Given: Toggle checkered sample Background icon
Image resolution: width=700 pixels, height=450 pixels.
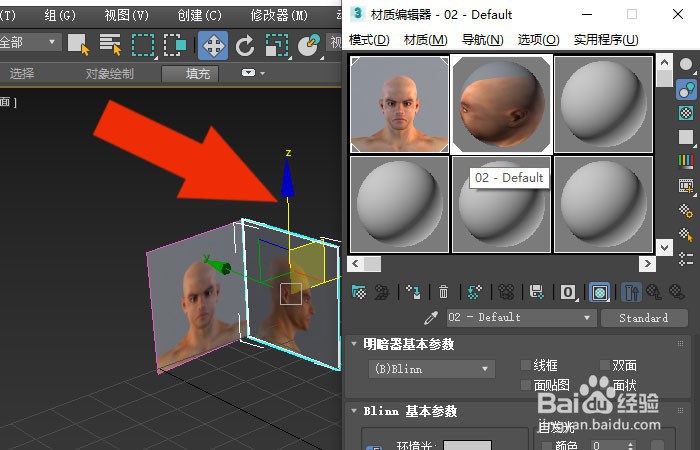Looking at the screenshot, I should pos(686,113).
